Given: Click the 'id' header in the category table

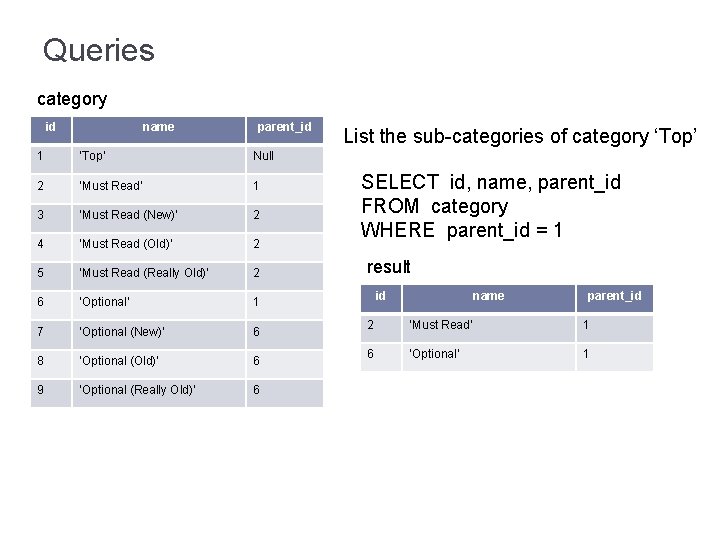Looking at the screenshot, I should pyautogui.click(x=50, y=127).
